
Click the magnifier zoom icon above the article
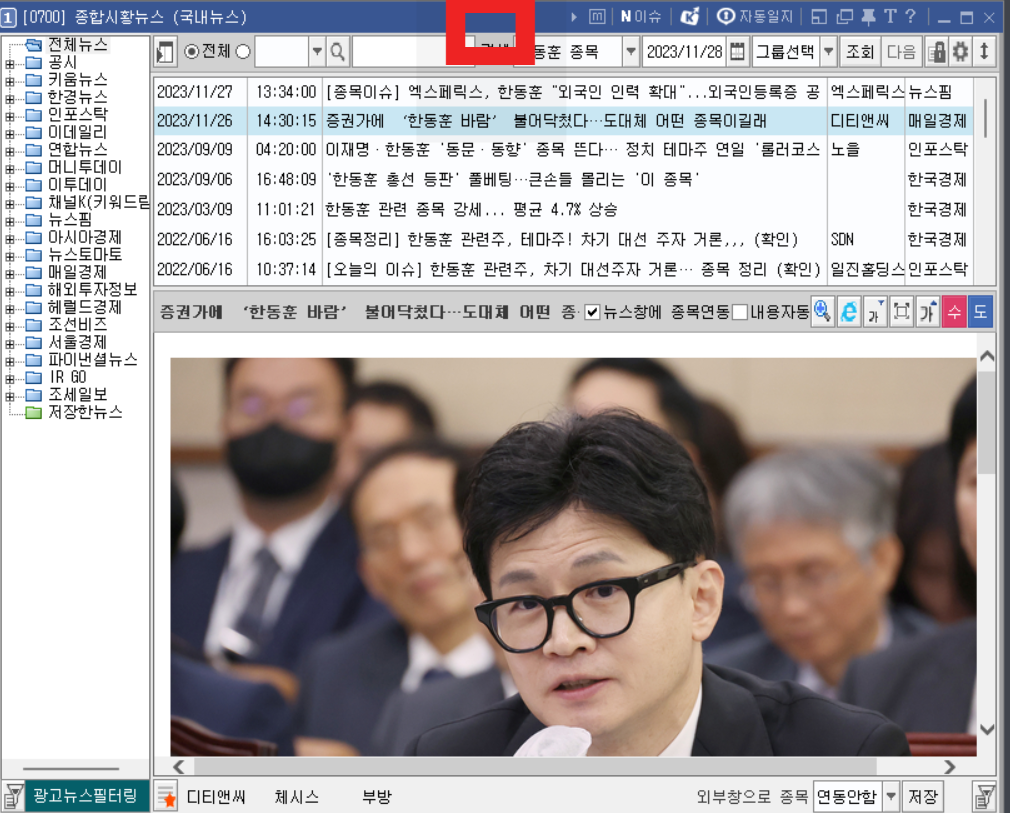pos(821,312)
